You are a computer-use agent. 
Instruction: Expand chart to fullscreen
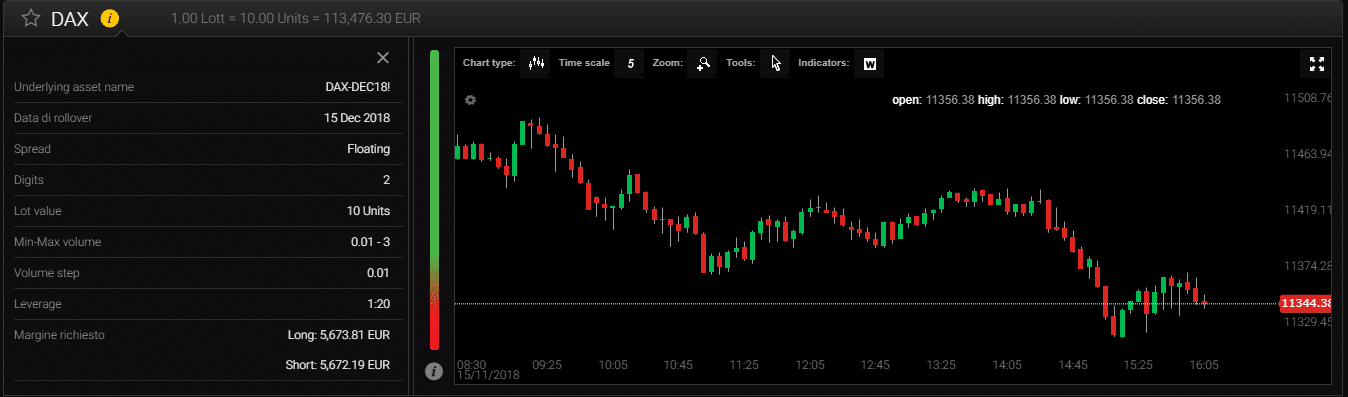pyautogui.click(x=1316, y=64)
